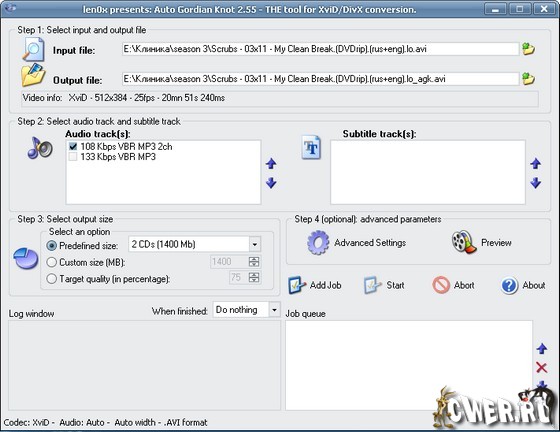Move subtitle track up with arrow
560x432 pixels.
tap(535, 164)
